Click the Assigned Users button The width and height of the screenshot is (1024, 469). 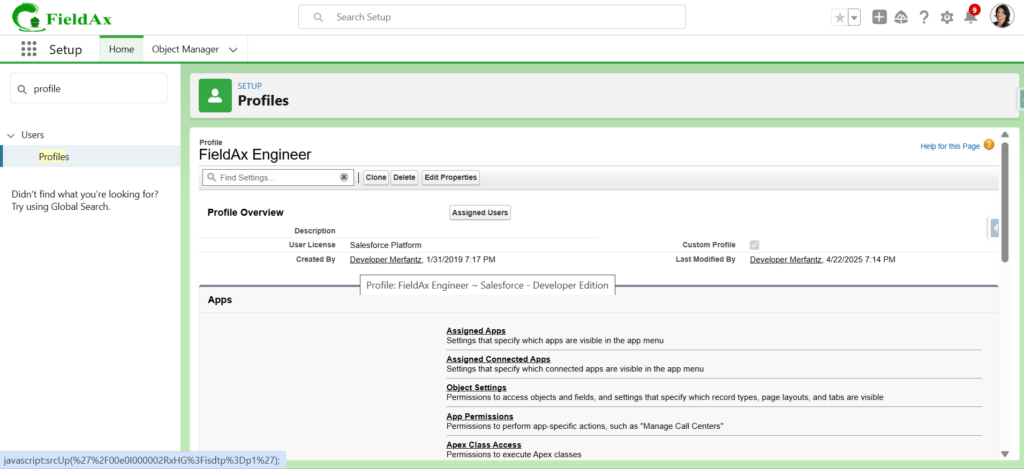click(480, 212)
